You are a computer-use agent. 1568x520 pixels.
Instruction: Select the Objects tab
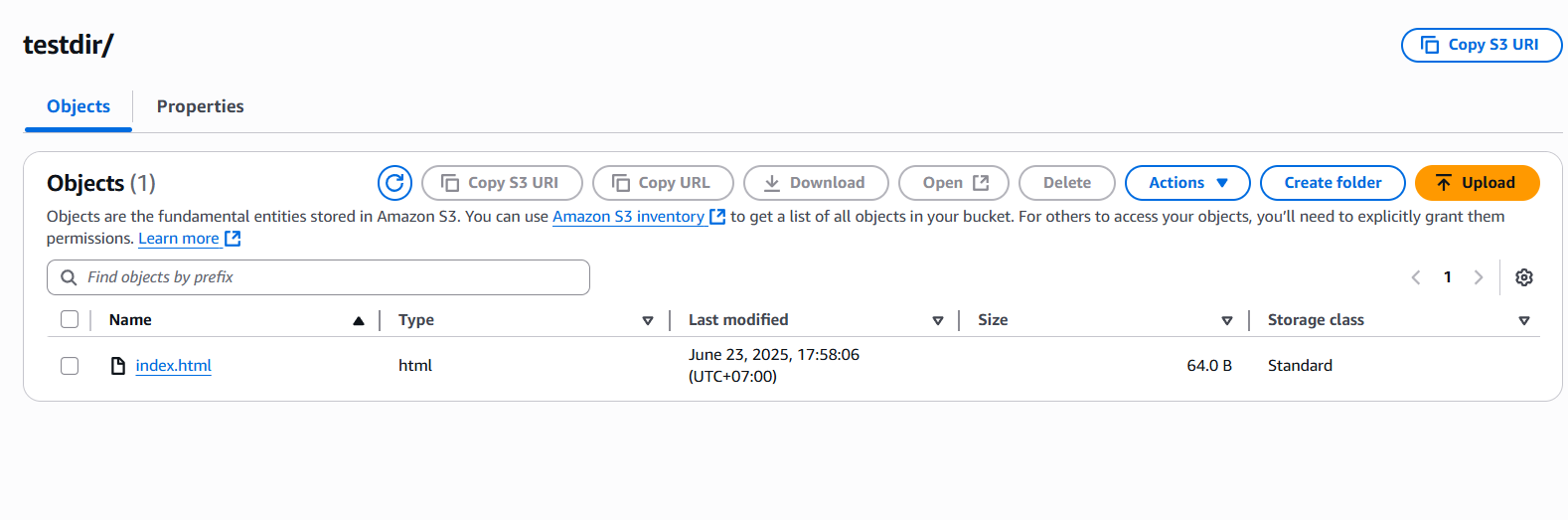click(78, 106)
